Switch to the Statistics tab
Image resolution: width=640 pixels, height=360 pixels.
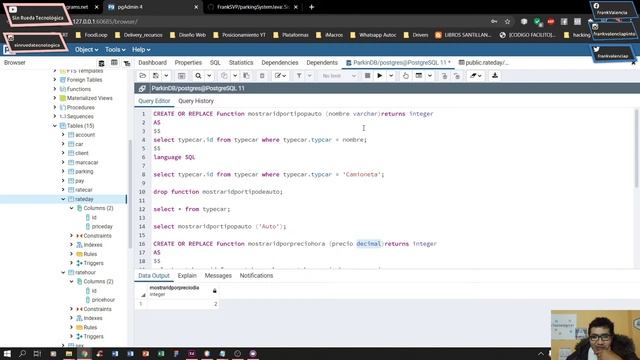(241, 62)
